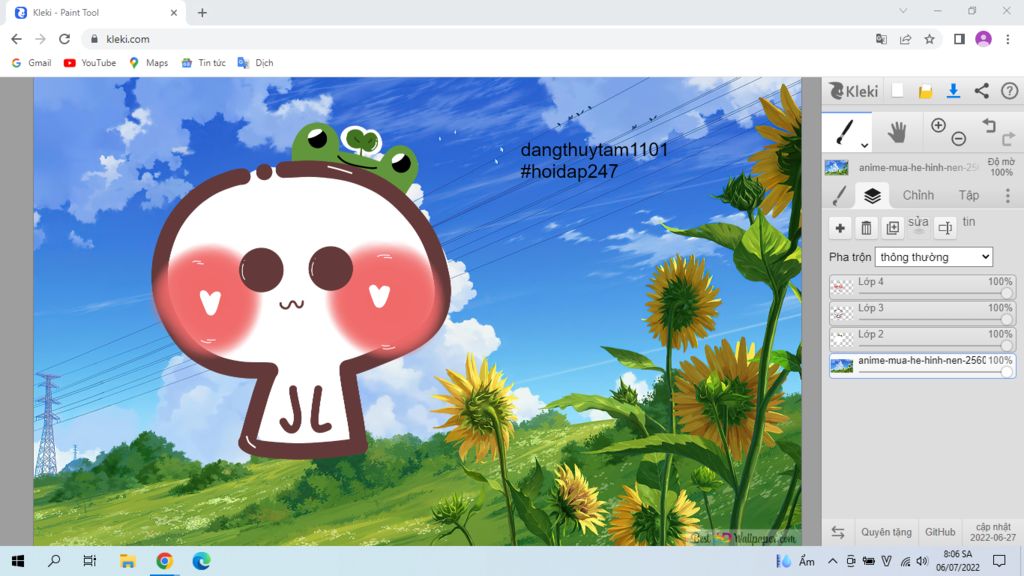The image size is (1024, 576).
Task: Flip the panel side with swap arrows
Action: pyautogui.click(x=838, y=532)
